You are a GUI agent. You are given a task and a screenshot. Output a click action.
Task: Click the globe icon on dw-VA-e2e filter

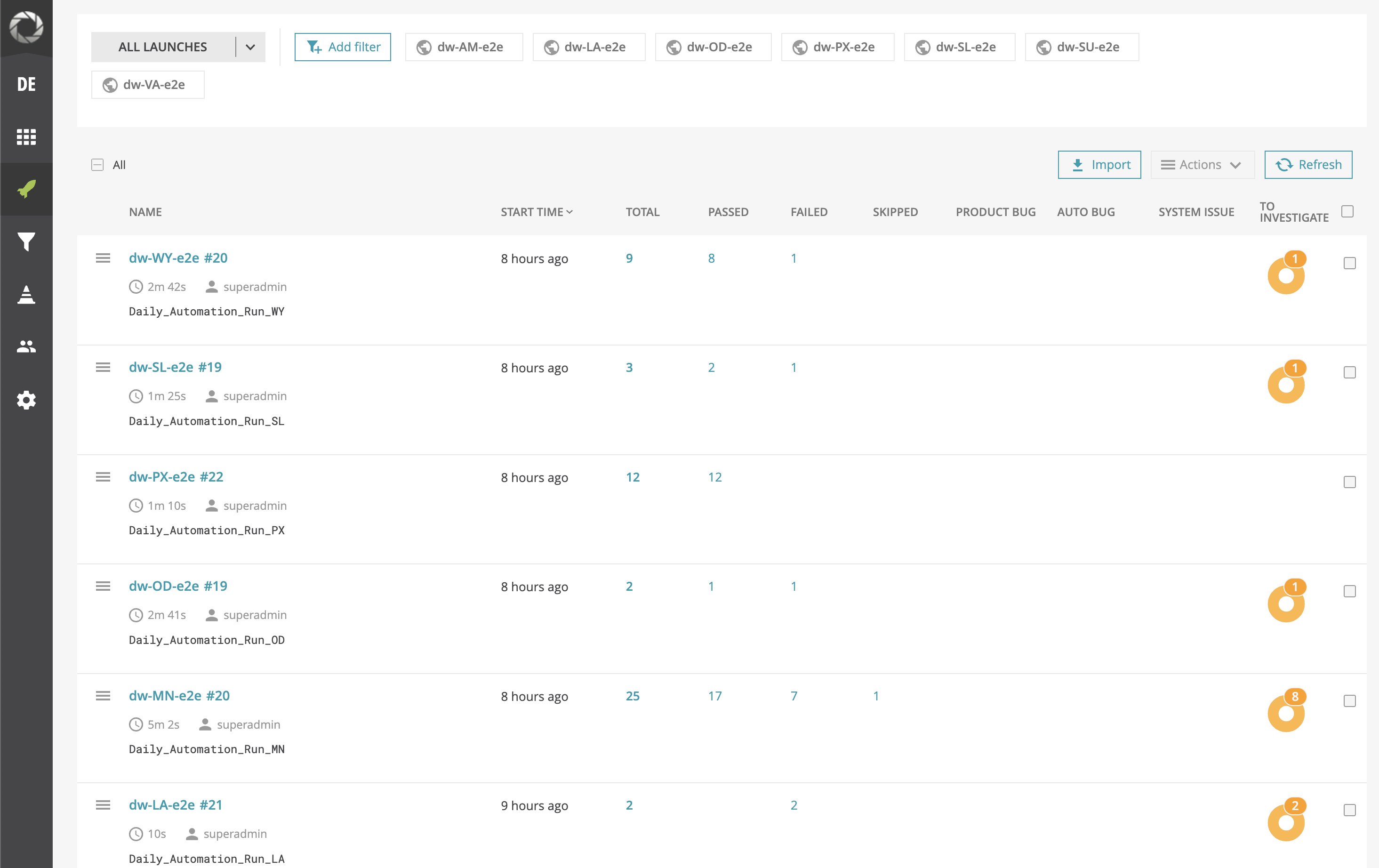click(110, 85)
